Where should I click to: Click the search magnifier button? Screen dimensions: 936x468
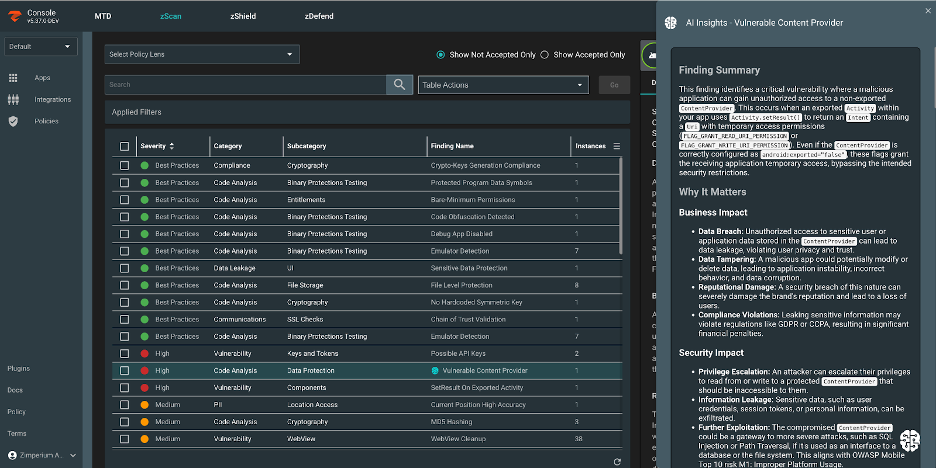(x=399, y=85)
